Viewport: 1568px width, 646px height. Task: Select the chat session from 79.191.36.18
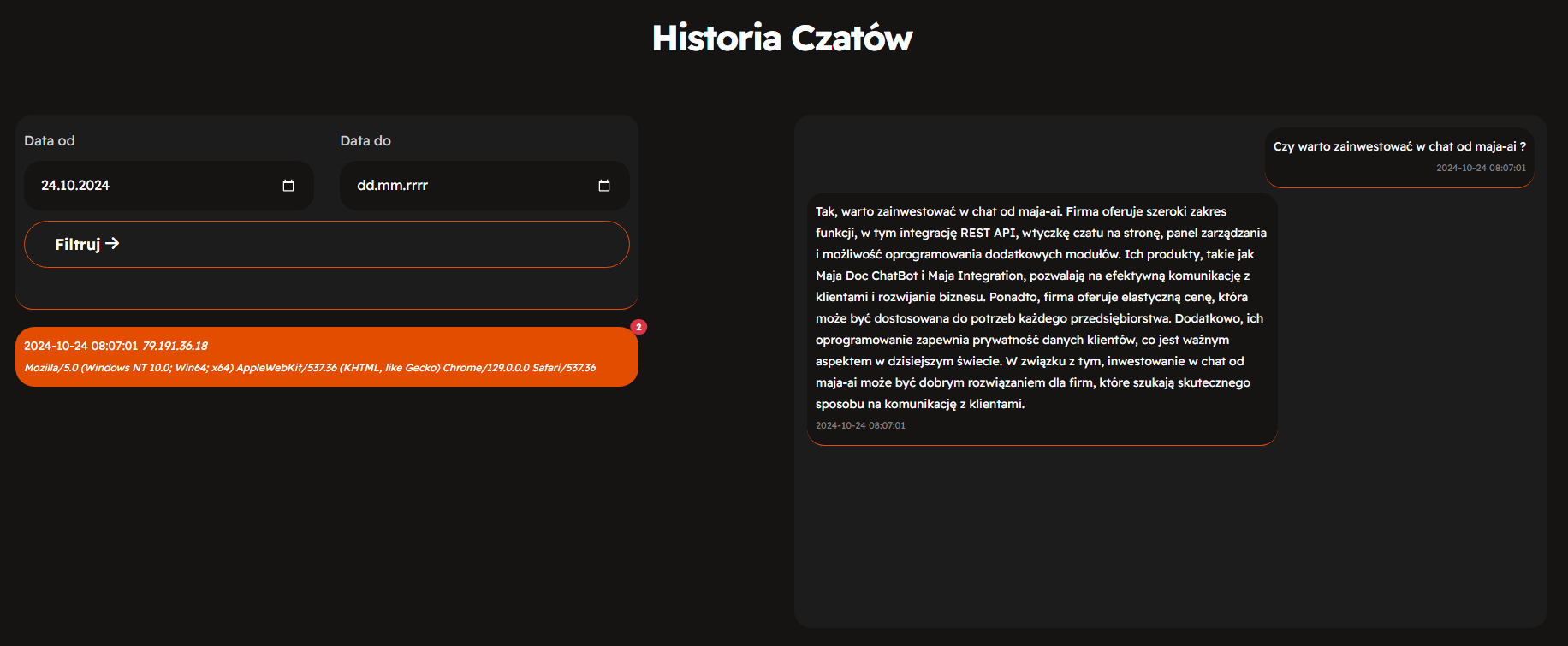[327, 357]
